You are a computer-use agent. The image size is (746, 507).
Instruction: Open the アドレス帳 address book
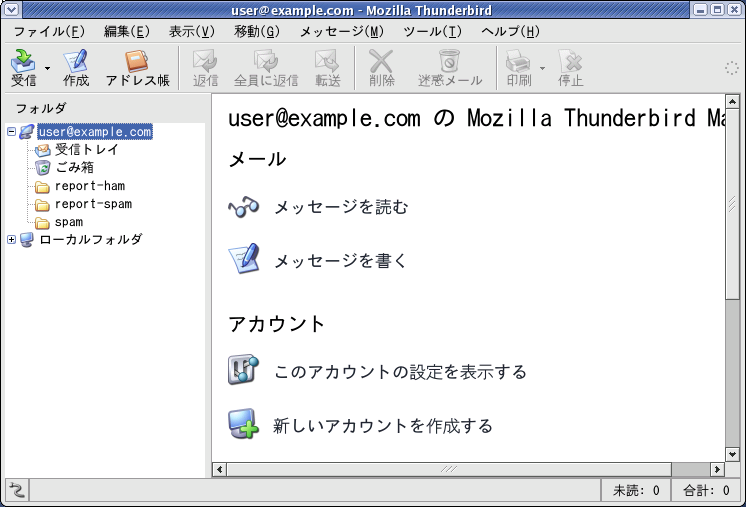(x=137, y=68)
